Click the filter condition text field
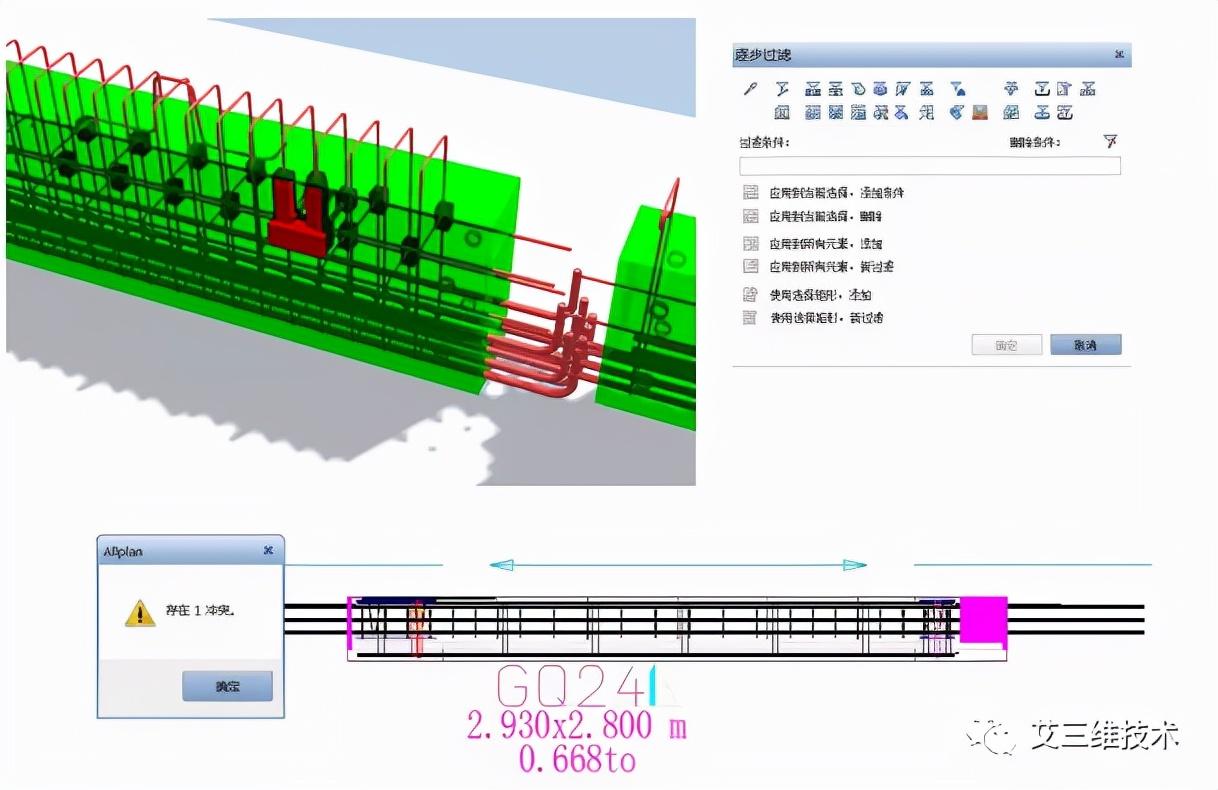The height and width of the screenshot is (790, 1218). 930,166
